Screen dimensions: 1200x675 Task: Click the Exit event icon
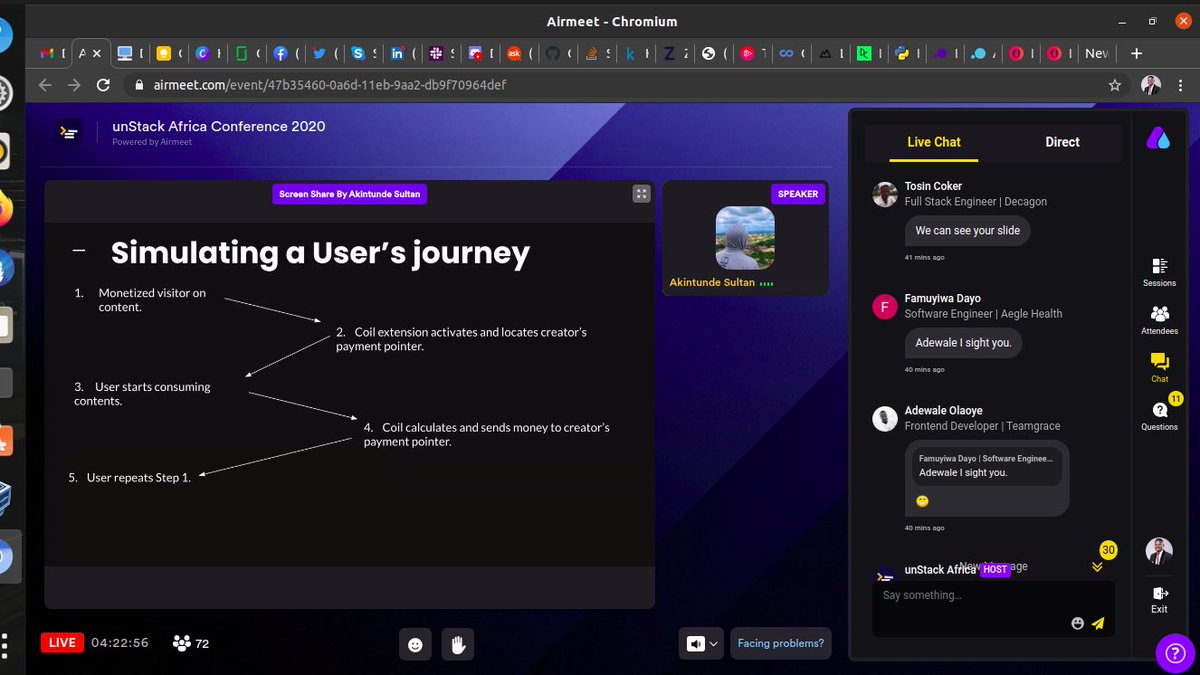[1159, 600]
